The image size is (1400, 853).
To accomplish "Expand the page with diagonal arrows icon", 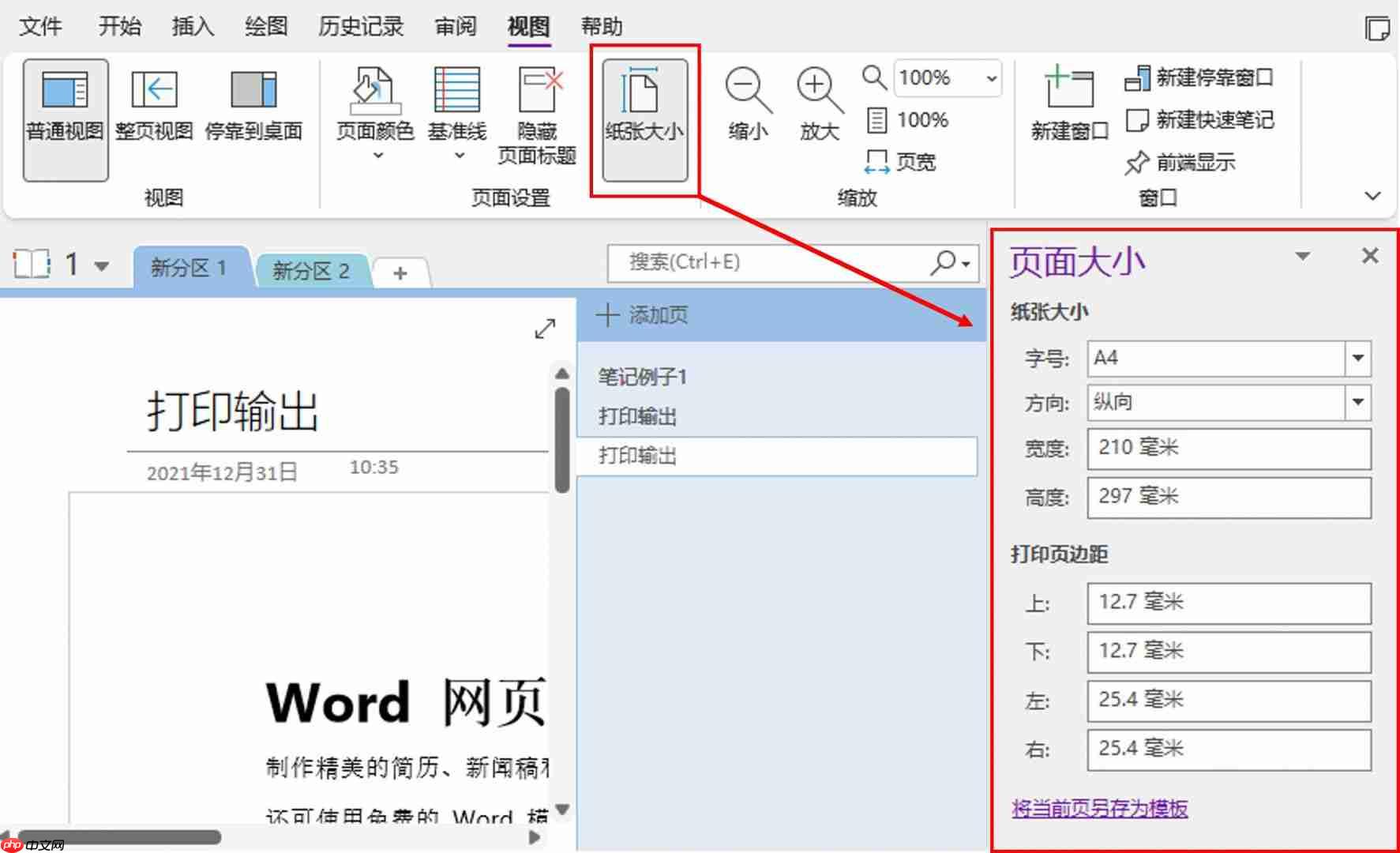I will pyautogui.click(x=545, y=329).
